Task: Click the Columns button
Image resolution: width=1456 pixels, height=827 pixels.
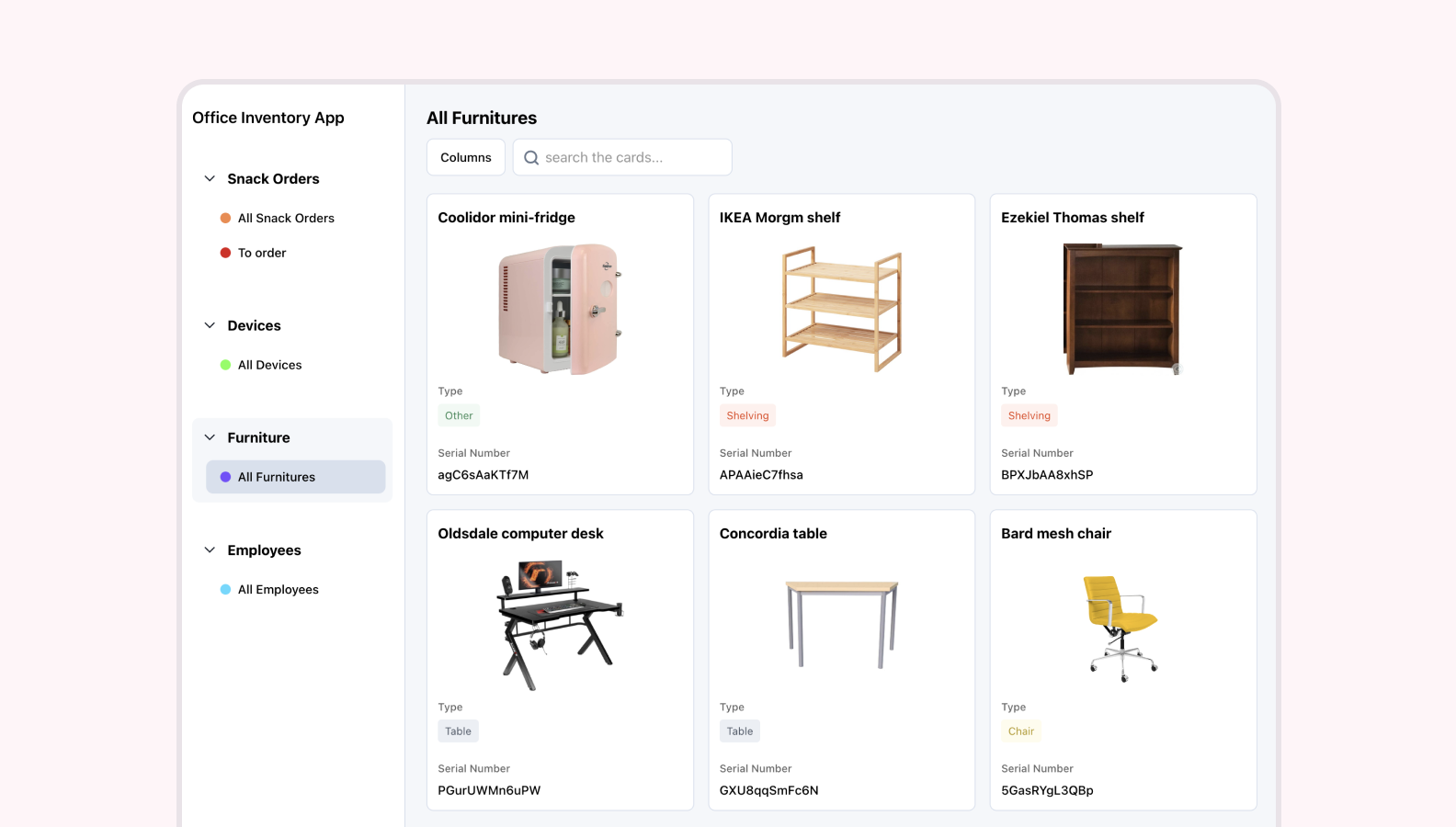Action: (x=465, y=157)
